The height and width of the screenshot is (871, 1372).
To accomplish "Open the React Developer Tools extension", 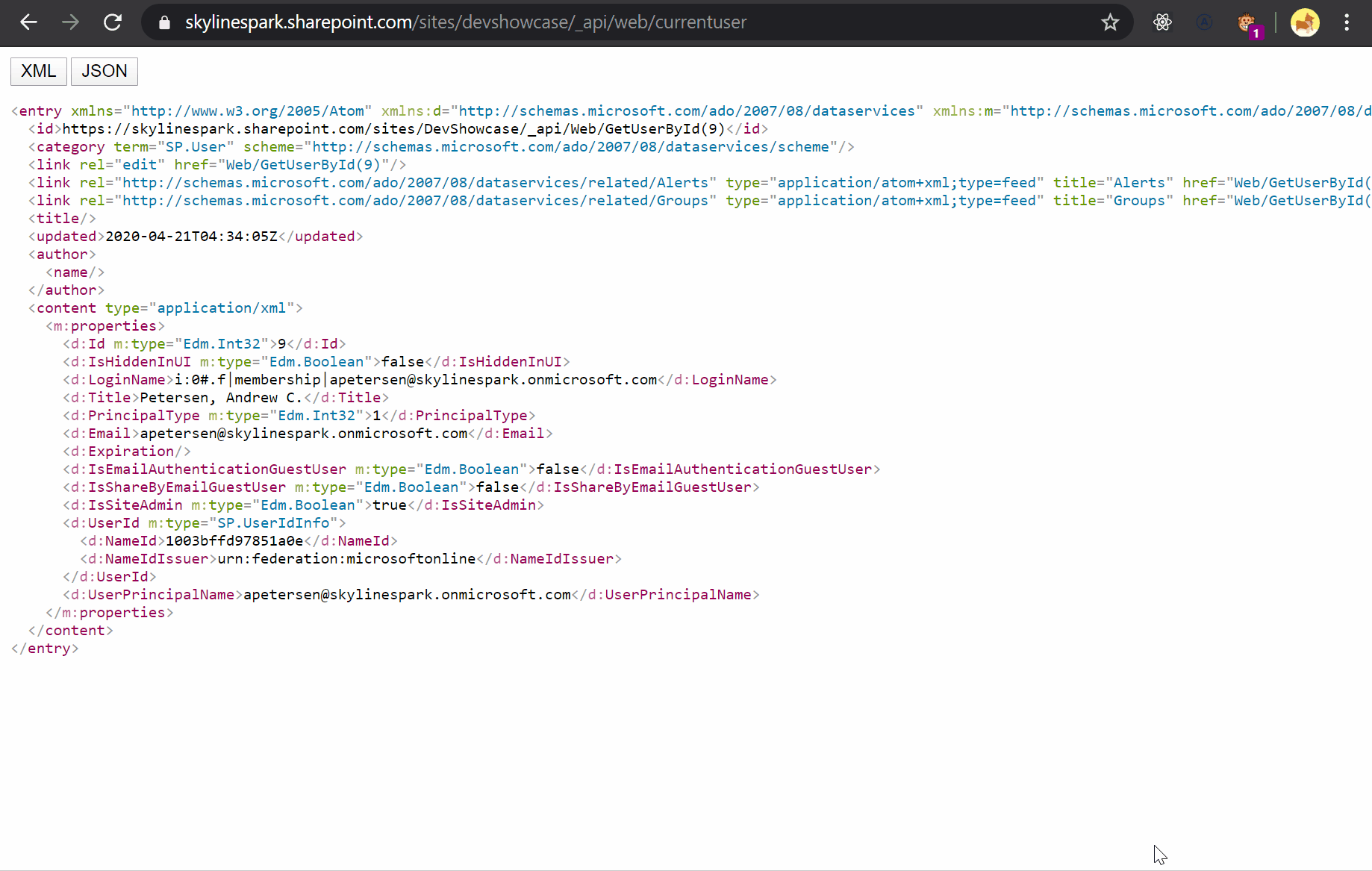I will coord(1162,22).
